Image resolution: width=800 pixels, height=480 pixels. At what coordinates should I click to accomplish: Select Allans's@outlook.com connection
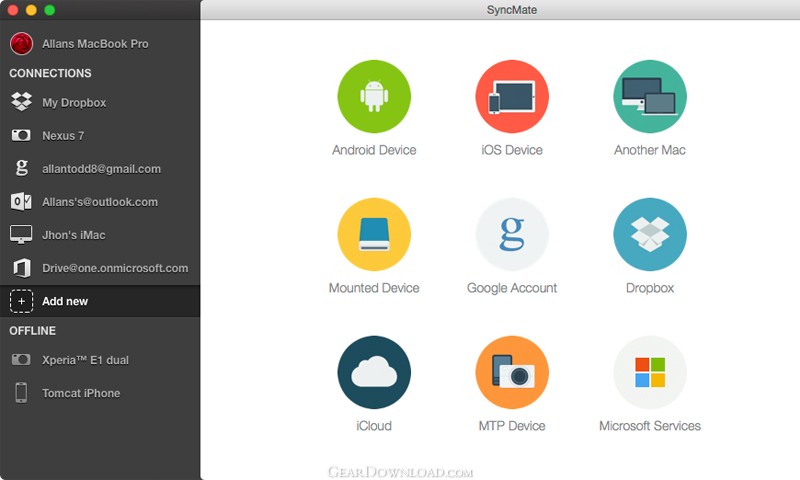click(100, 201)
